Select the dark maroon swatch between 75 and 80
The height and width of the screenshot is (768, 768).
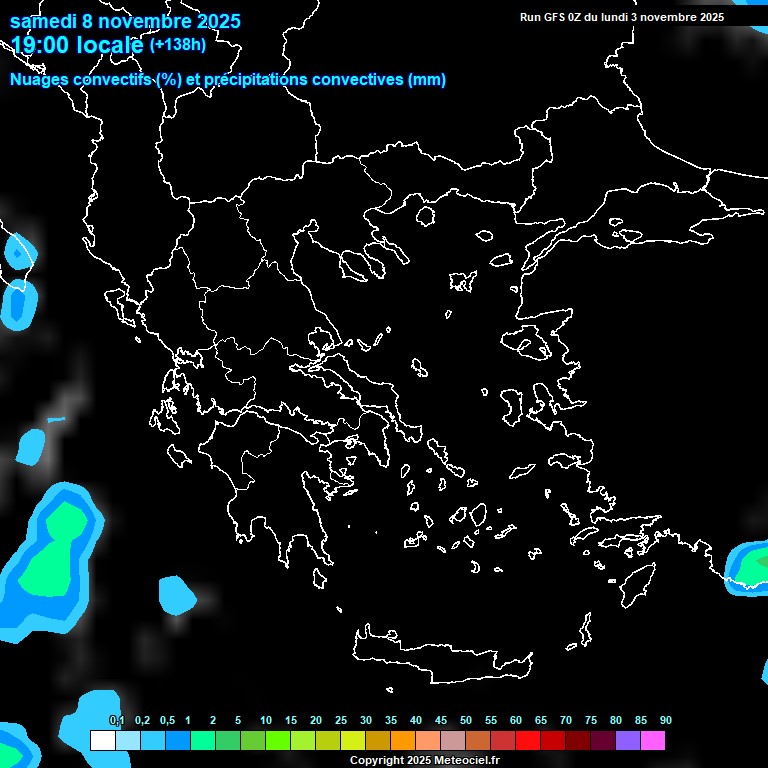(x=603, y=741)
